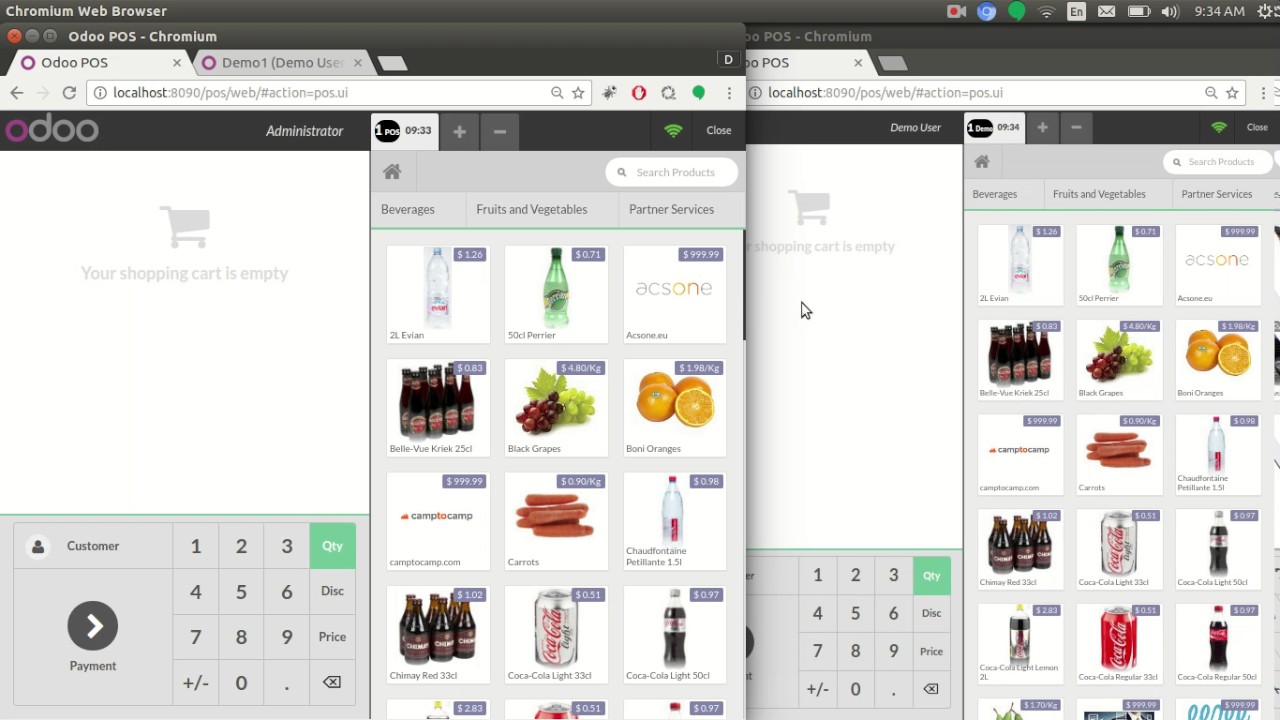Add Black Grapes in Administrator POS
The image size is (1280, 720).
(556, 407)
